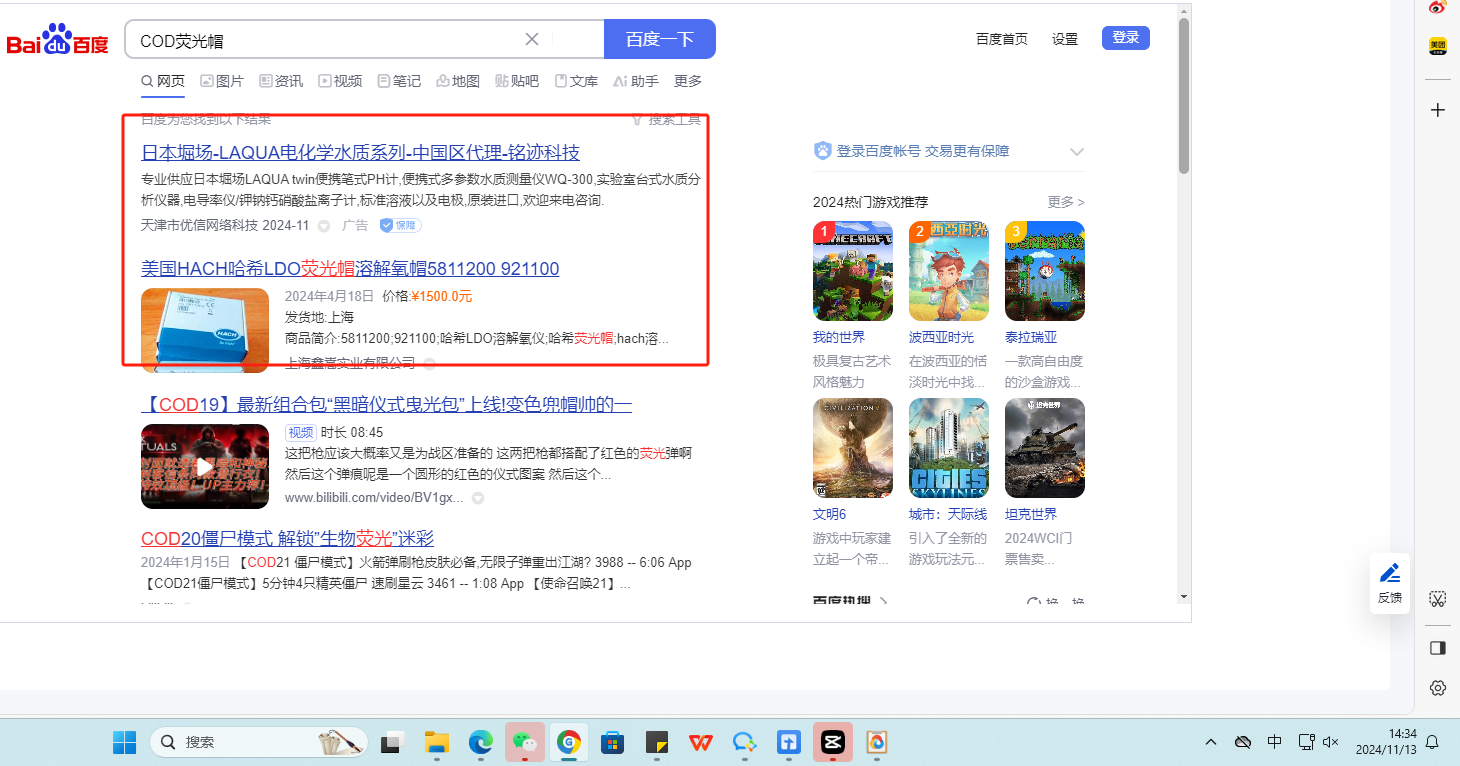Open the clipboard-style app at taskbar end
Viewport: 1460px width, 766px height.
click(x=876, y=742)
